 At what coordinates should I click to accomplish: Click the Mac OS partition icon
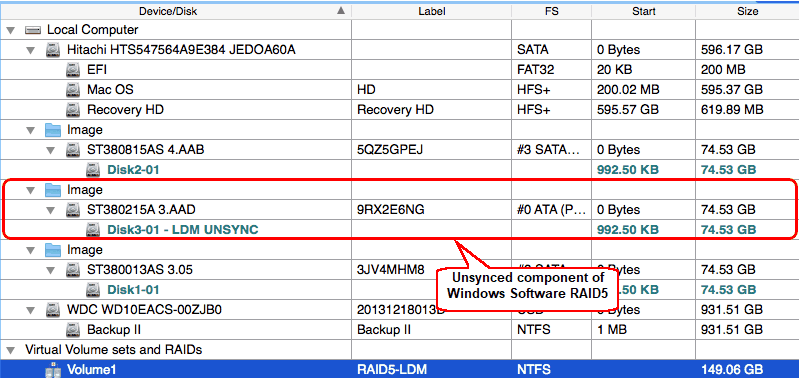point(73,90)
